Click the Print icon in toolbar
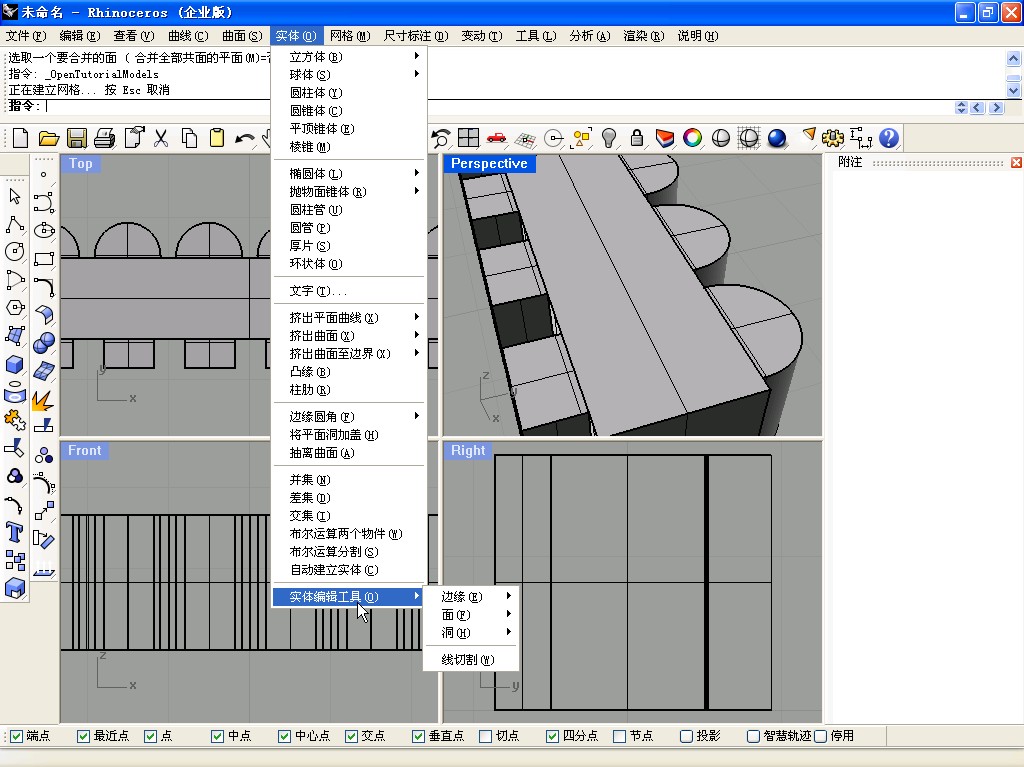The height and width of the screenshot is (767, 1024). point(105,138)
